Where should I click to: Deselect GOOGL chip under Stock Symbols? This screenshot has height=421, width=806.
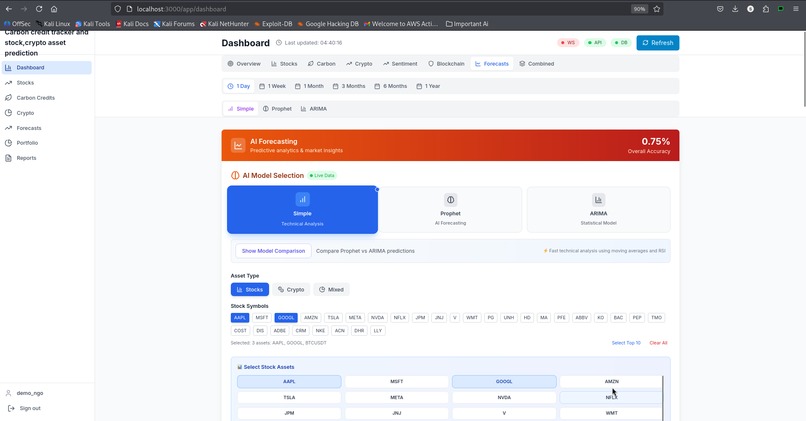(286, 318)
